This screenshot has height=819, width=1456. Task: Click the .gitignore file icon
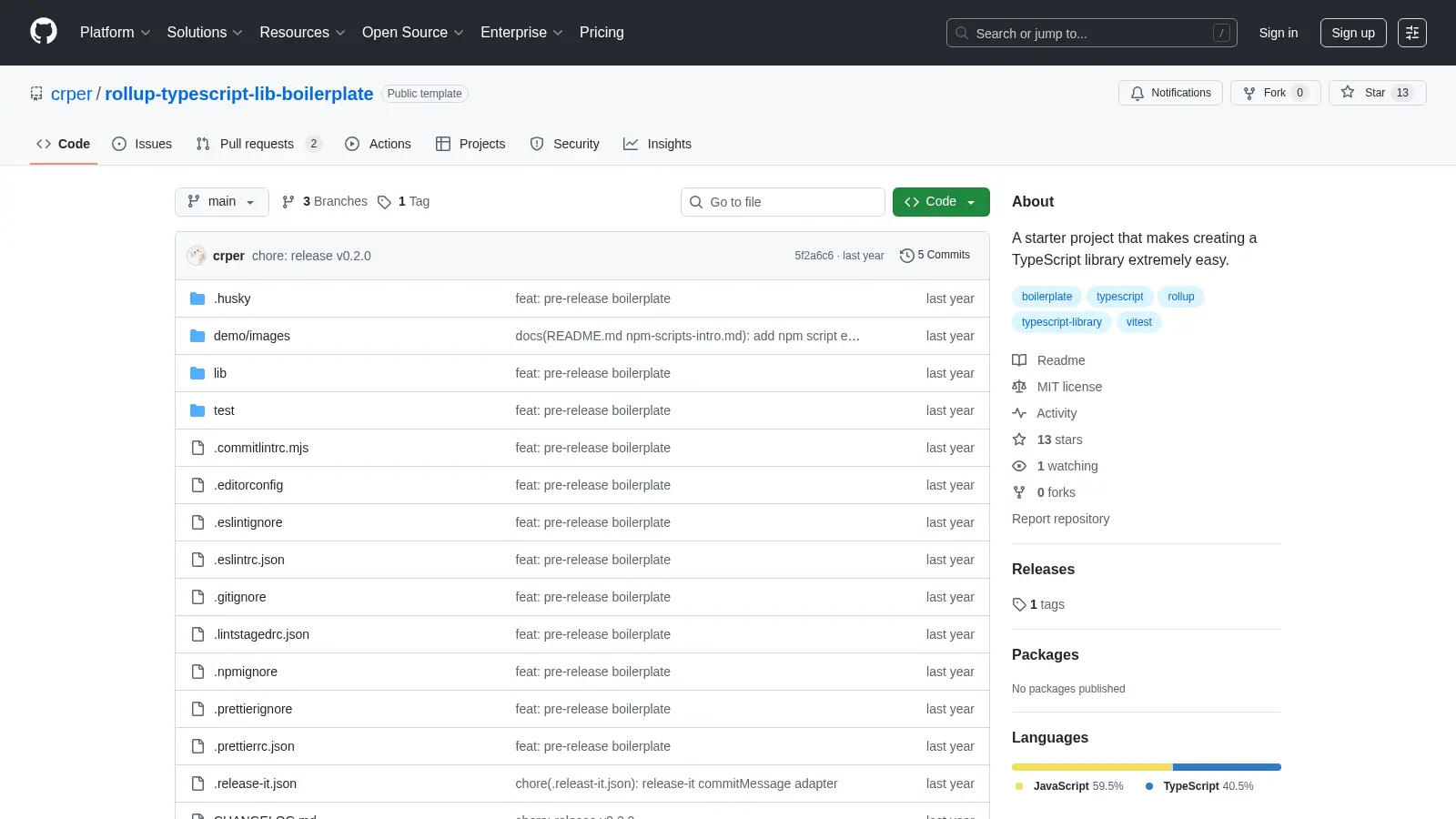[x=197, y=597]
